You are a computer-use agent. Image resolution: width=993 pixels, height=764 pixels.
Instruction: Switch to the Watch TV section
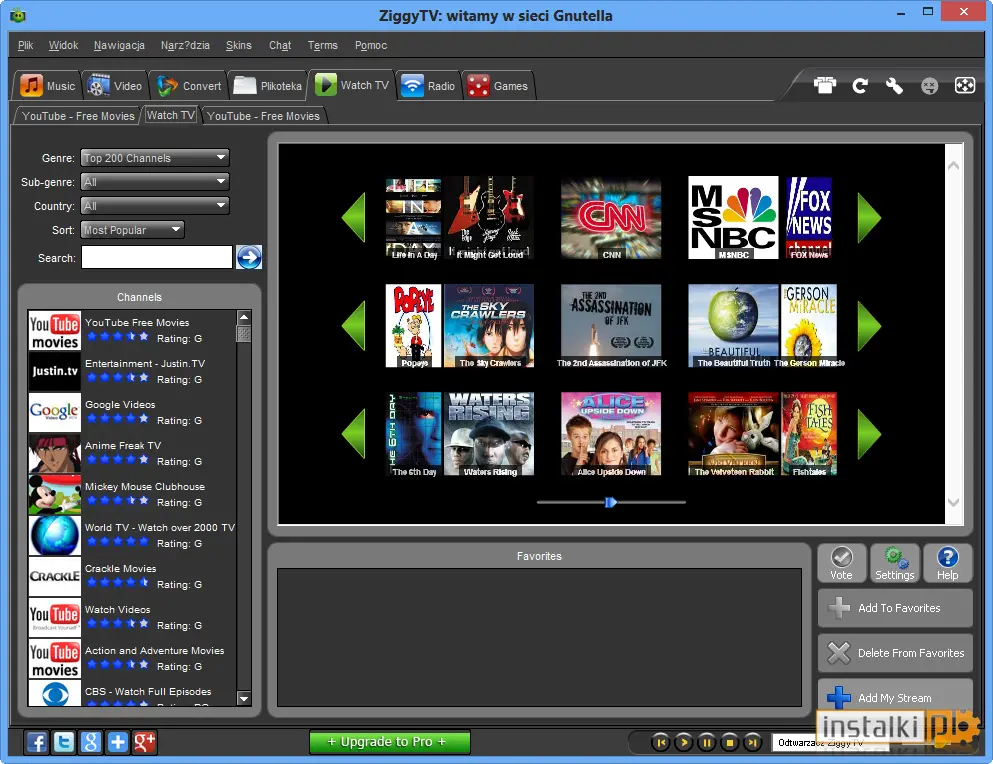coord(352,85)
